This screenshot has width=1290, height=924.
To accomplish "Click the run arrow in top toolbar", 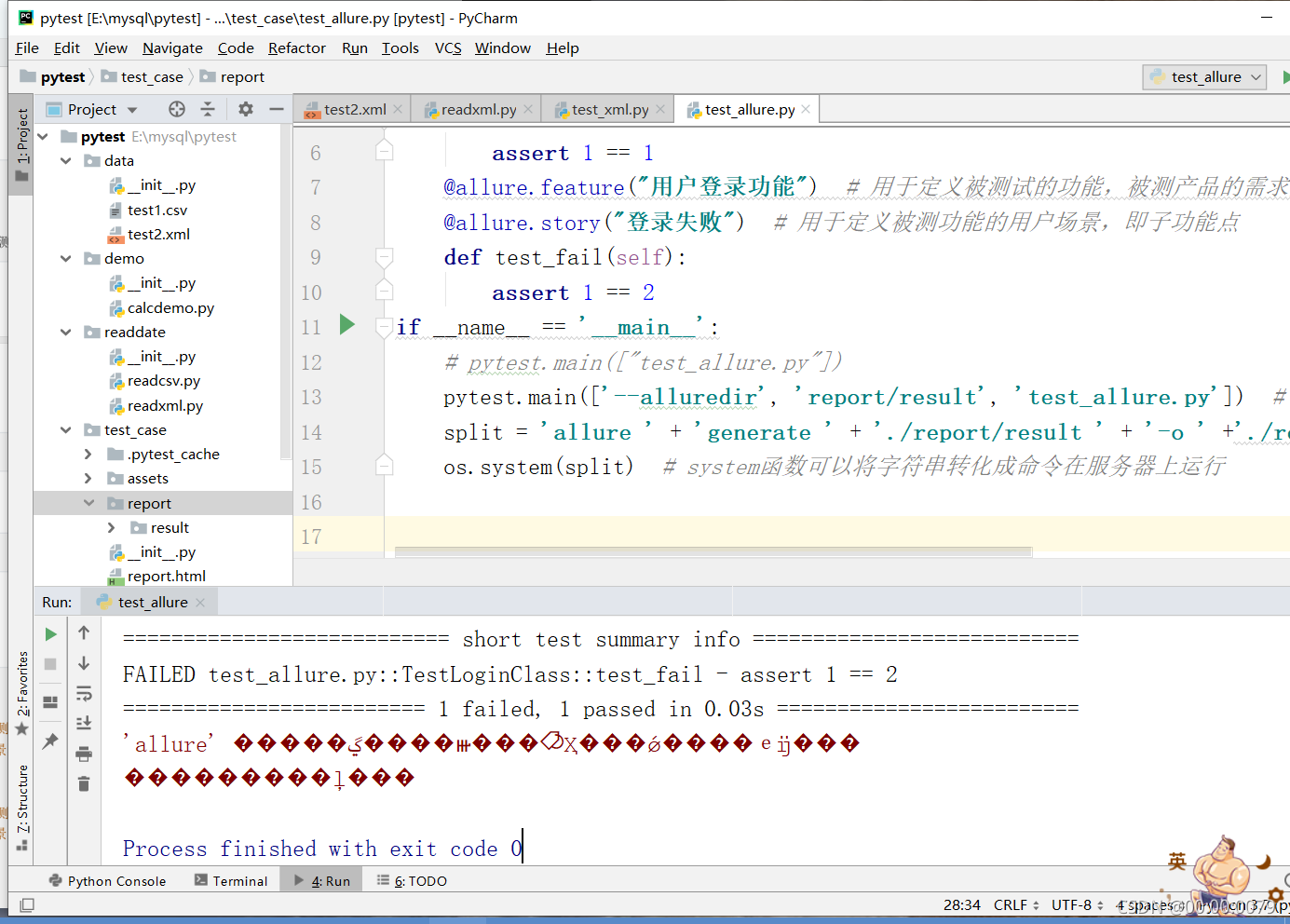I will (1285, 77).
